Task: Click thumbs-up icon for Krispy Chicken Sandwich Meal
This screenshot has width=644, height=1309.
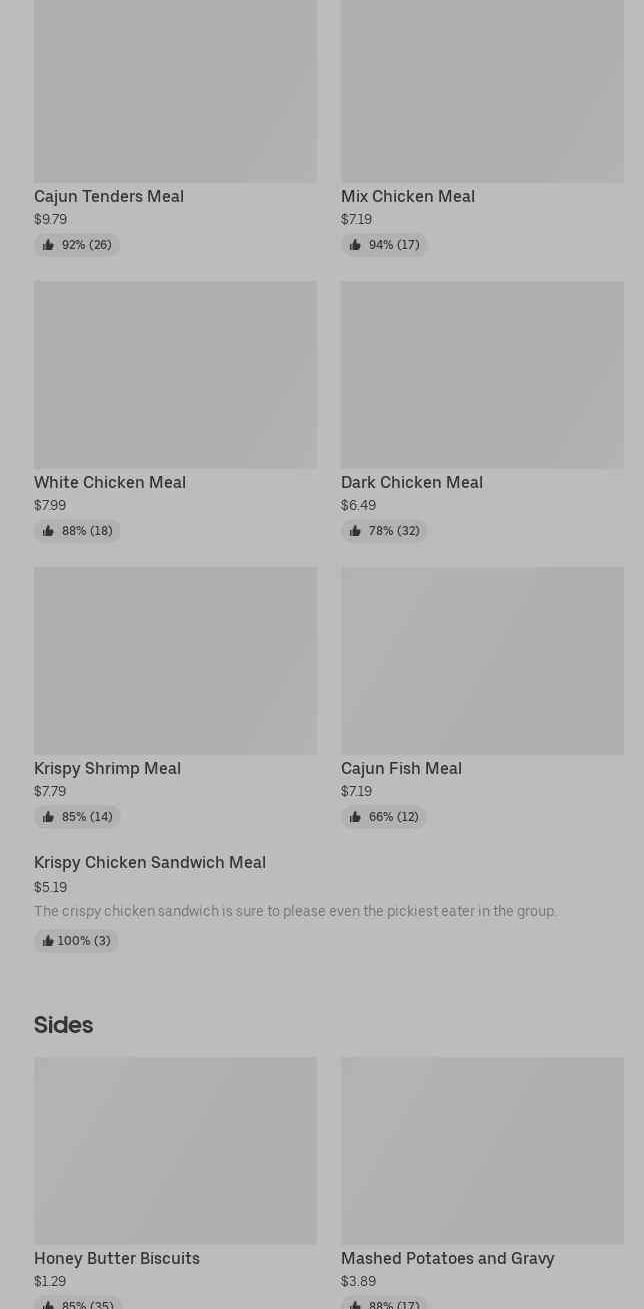Action: (x=48, y=941)
